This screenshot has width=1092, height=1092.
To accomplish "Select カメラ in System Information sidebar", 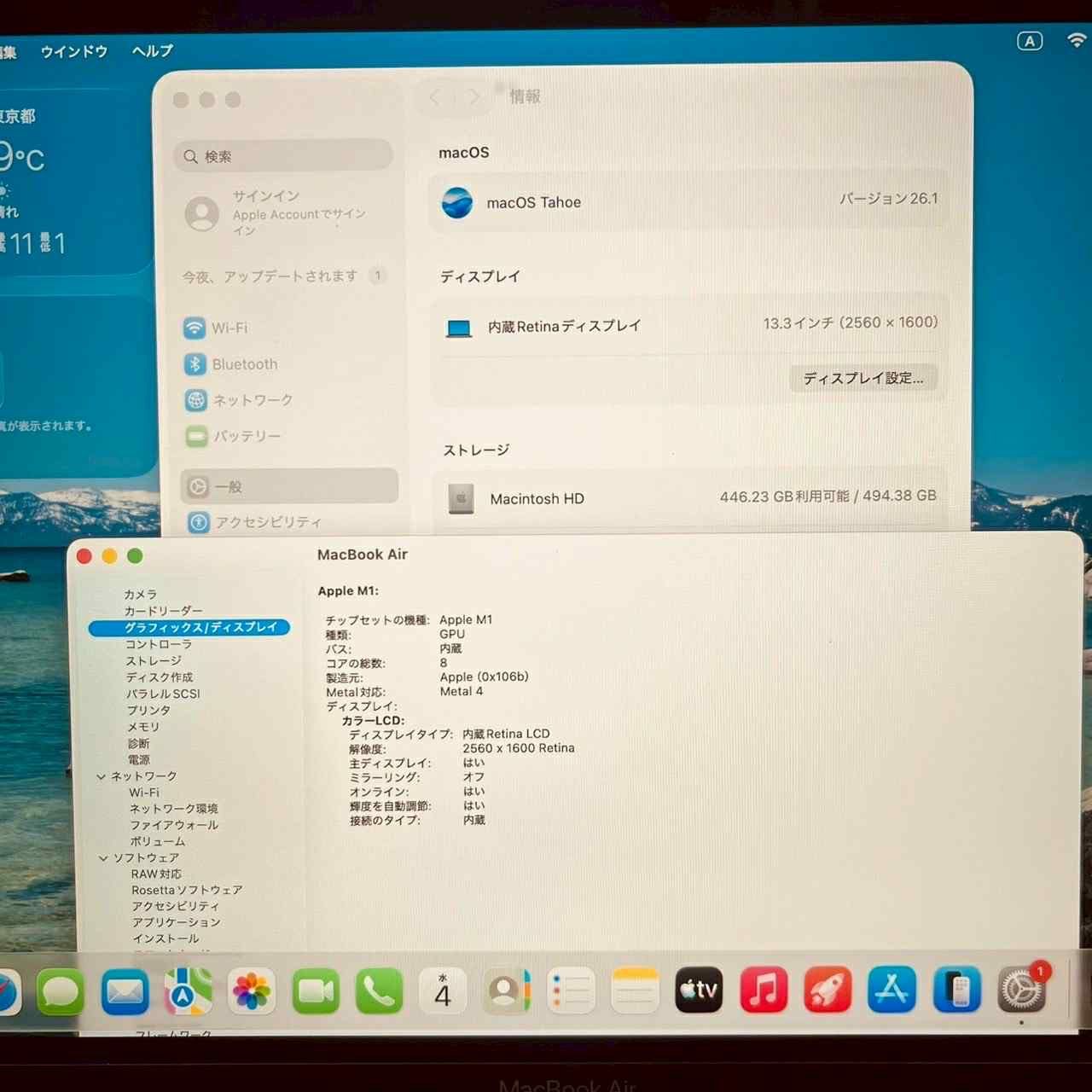I will tap(140, 595).
